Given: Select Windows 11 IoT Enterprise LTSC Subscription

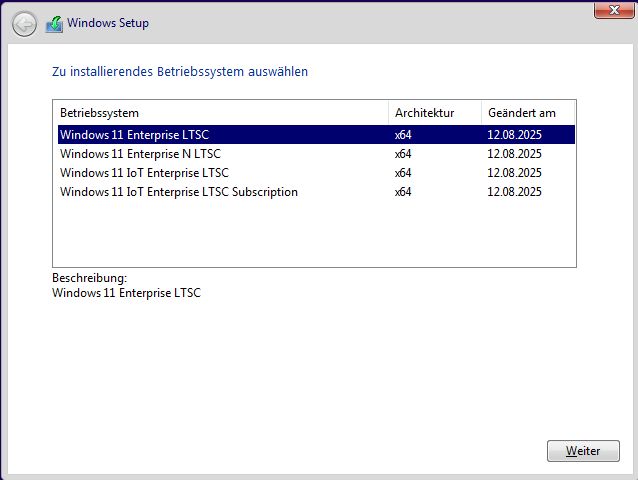Looking at the screenshot, I should [316, 192].
